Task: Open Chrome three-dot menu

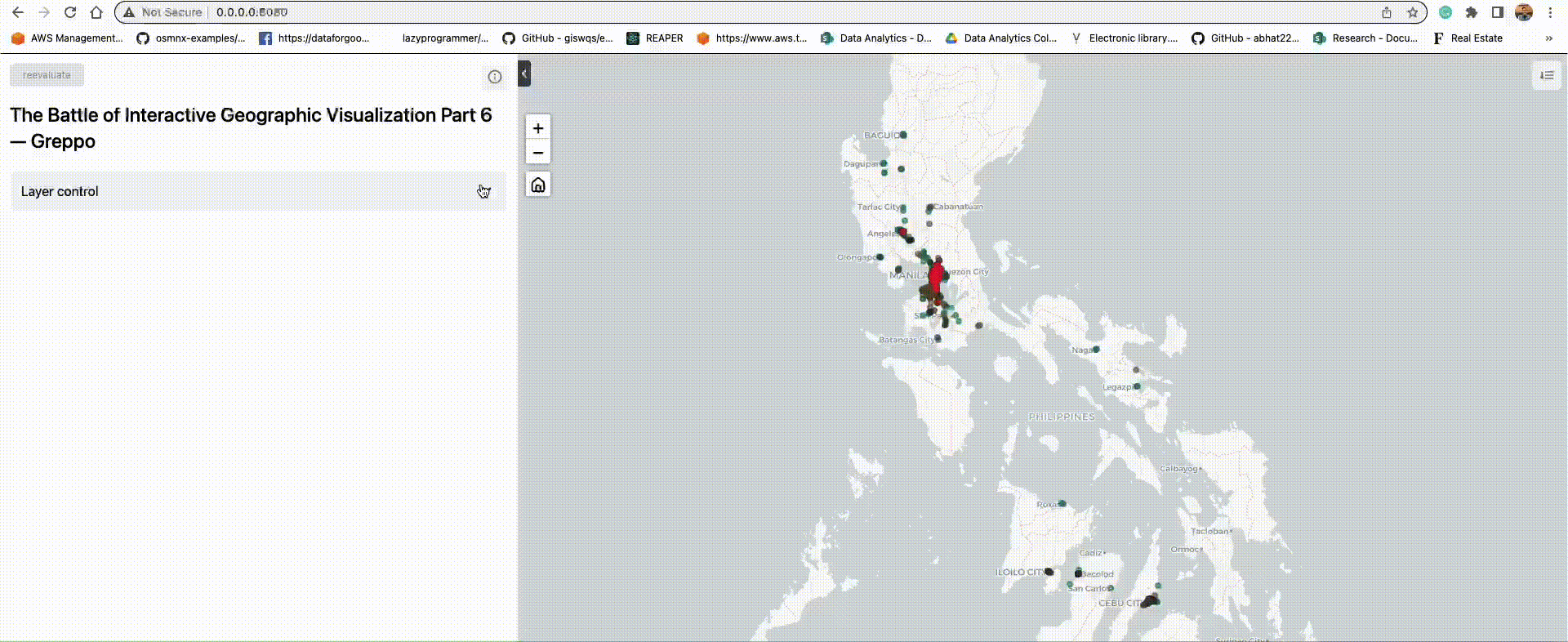Action: tap(1550, 12)
